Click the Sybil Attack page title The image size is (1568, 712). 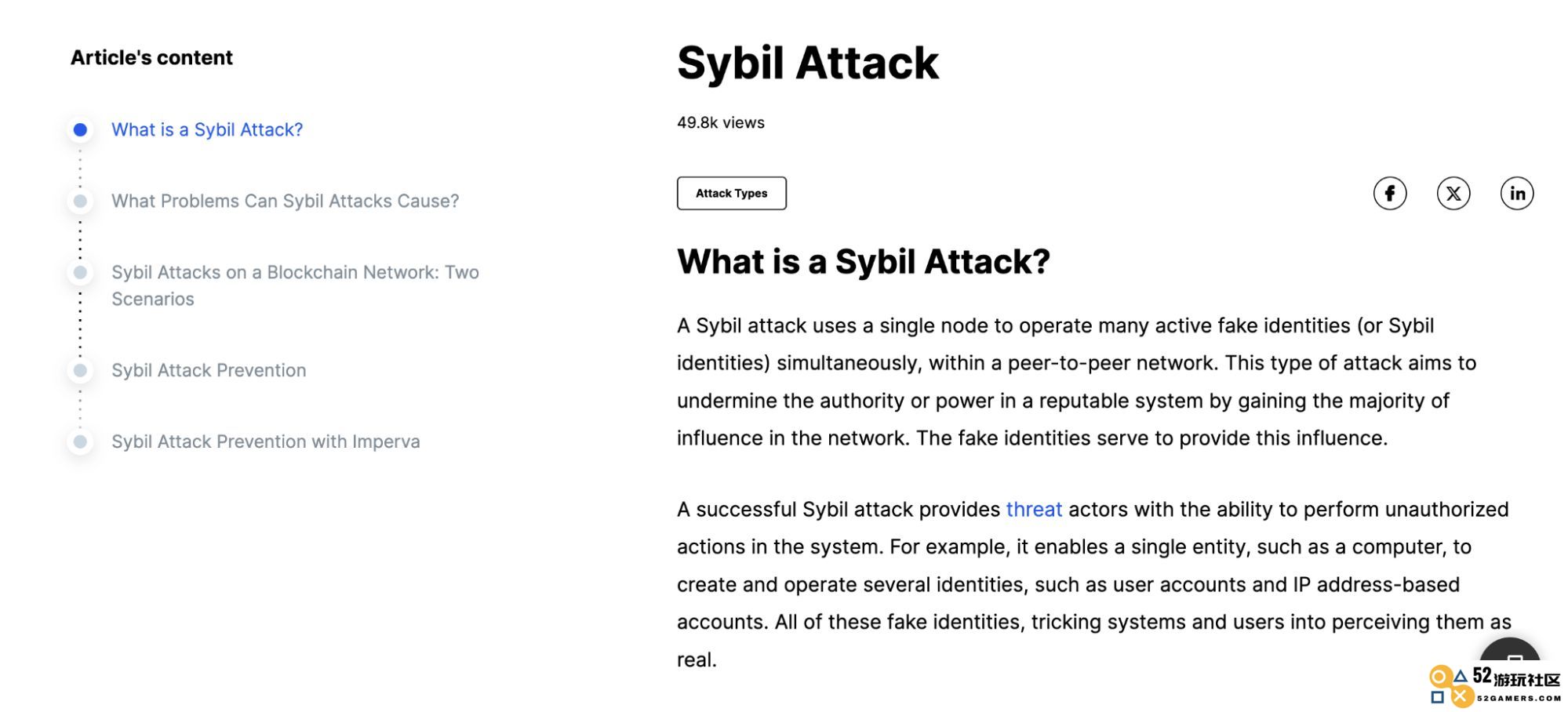pyautogui.click(x=808, y=63)
